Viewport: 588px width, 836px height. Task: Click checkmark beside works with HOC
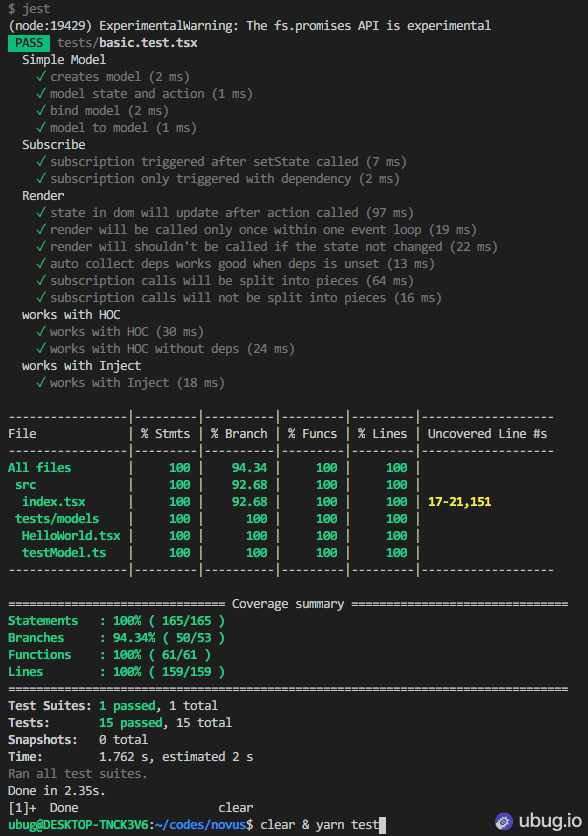41,332
